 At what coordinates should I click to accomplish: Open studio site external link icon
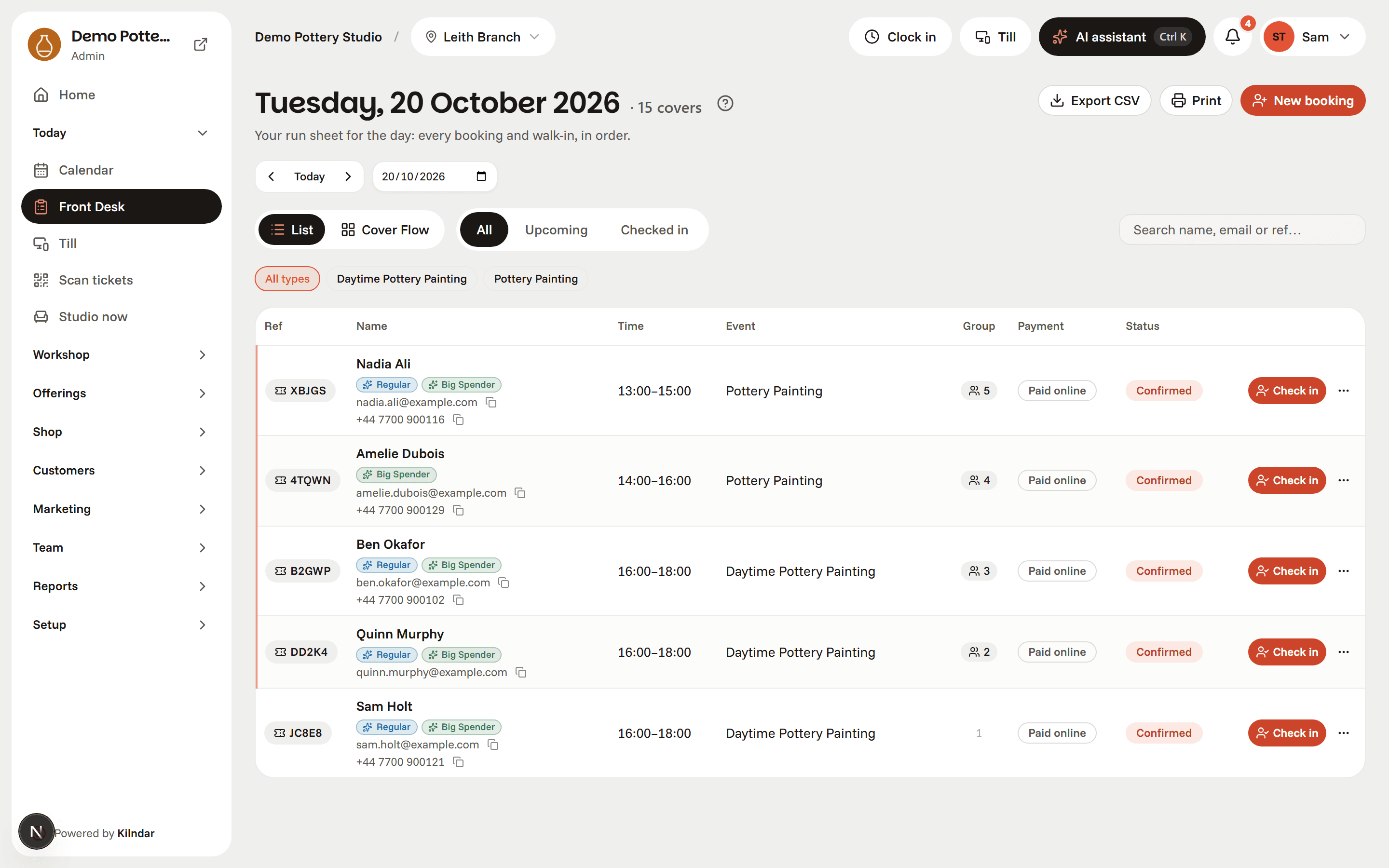point(200,44)
